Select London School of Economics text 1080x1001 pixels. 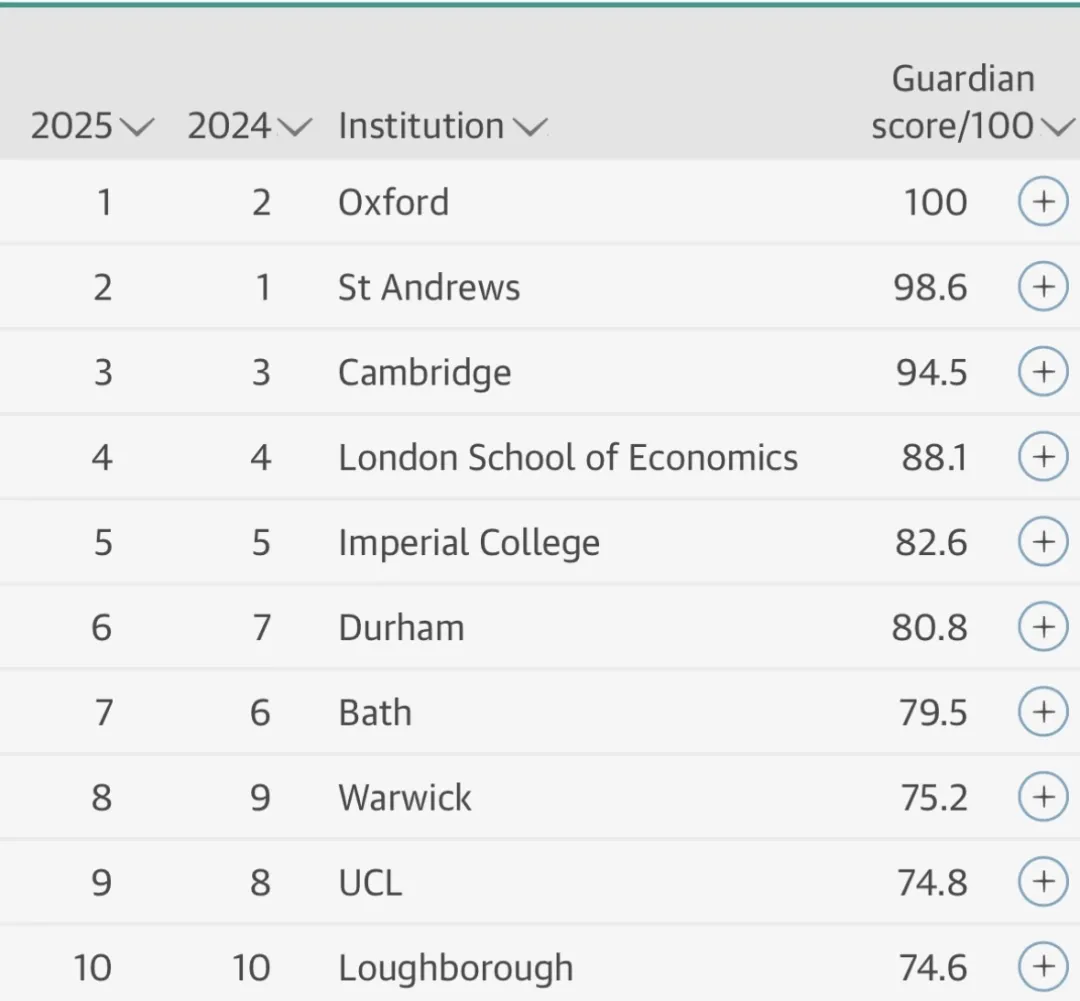point(567,458)
